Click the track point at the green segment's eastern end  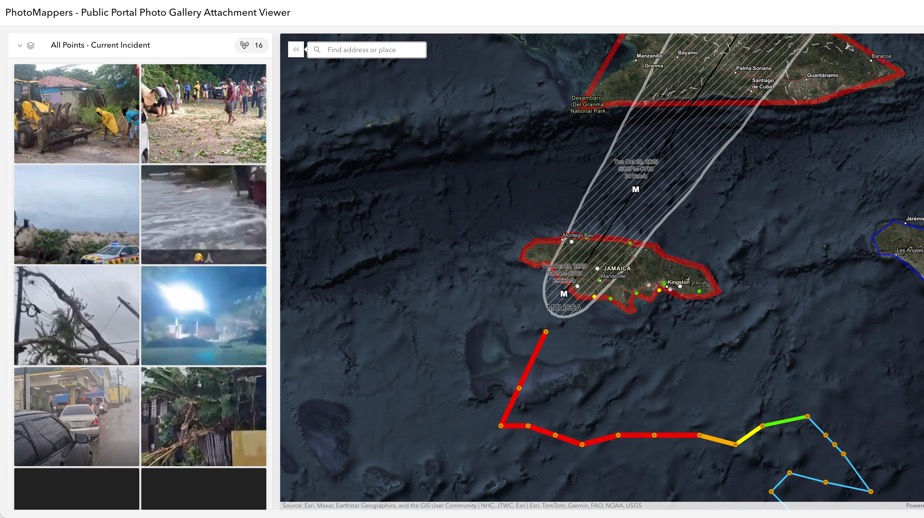click(807, 416)
